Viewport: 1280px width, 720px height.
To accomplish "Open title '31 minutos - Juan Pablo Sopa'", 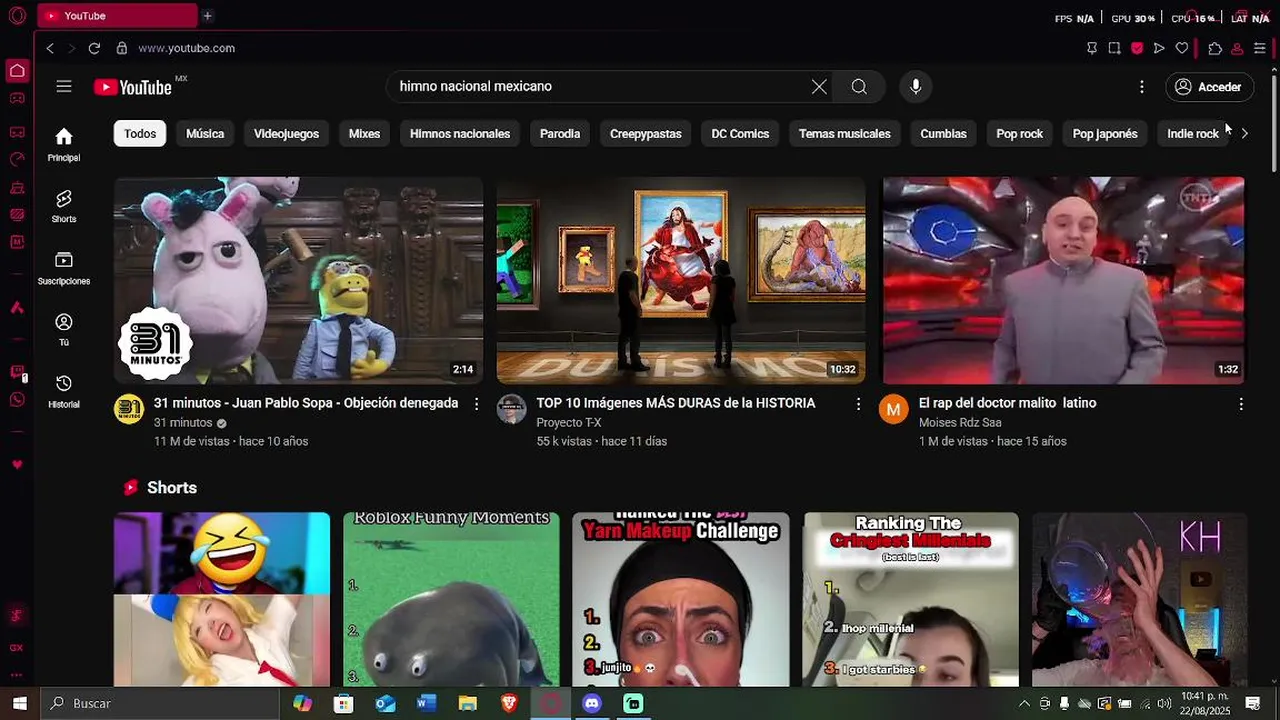I will click(305, 403).
